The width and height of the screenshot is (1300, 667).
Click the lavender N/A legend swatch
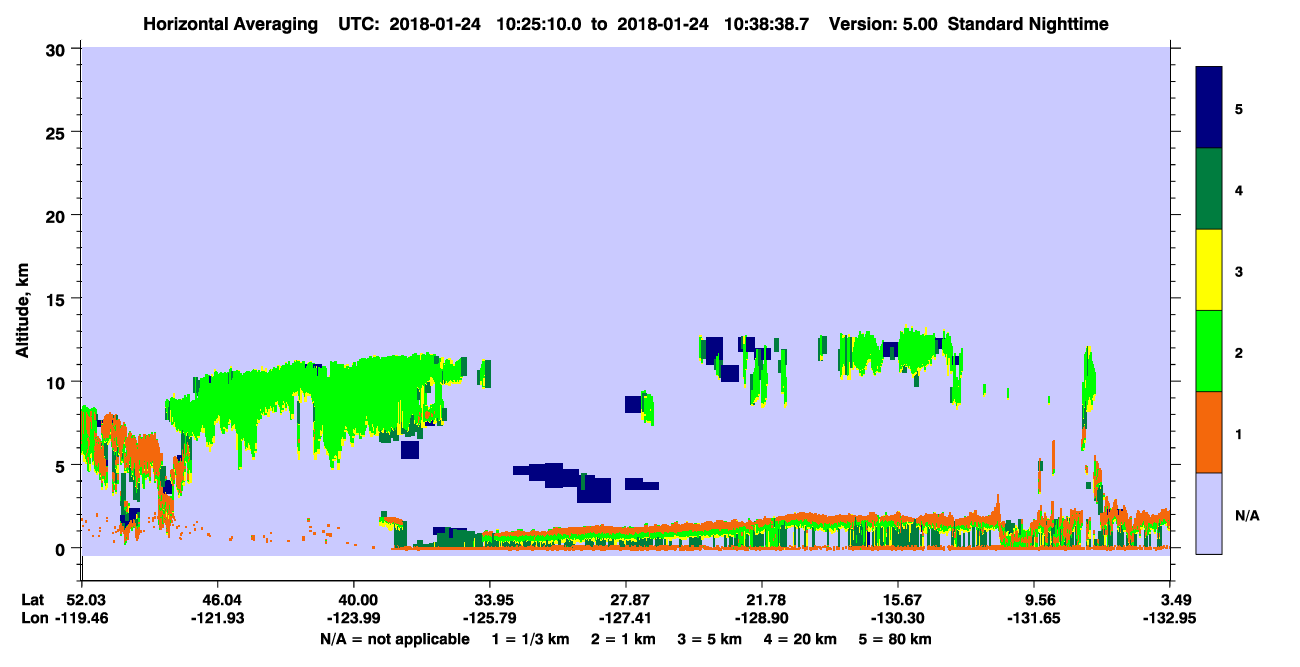pyautogui.click(x=1209, y=513)
